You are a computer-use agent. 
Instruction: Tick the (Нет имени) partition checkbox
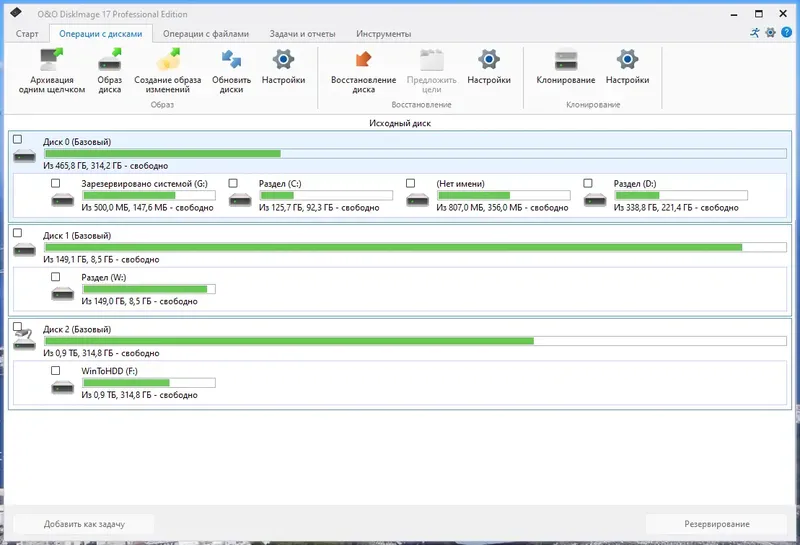[411, 183]
